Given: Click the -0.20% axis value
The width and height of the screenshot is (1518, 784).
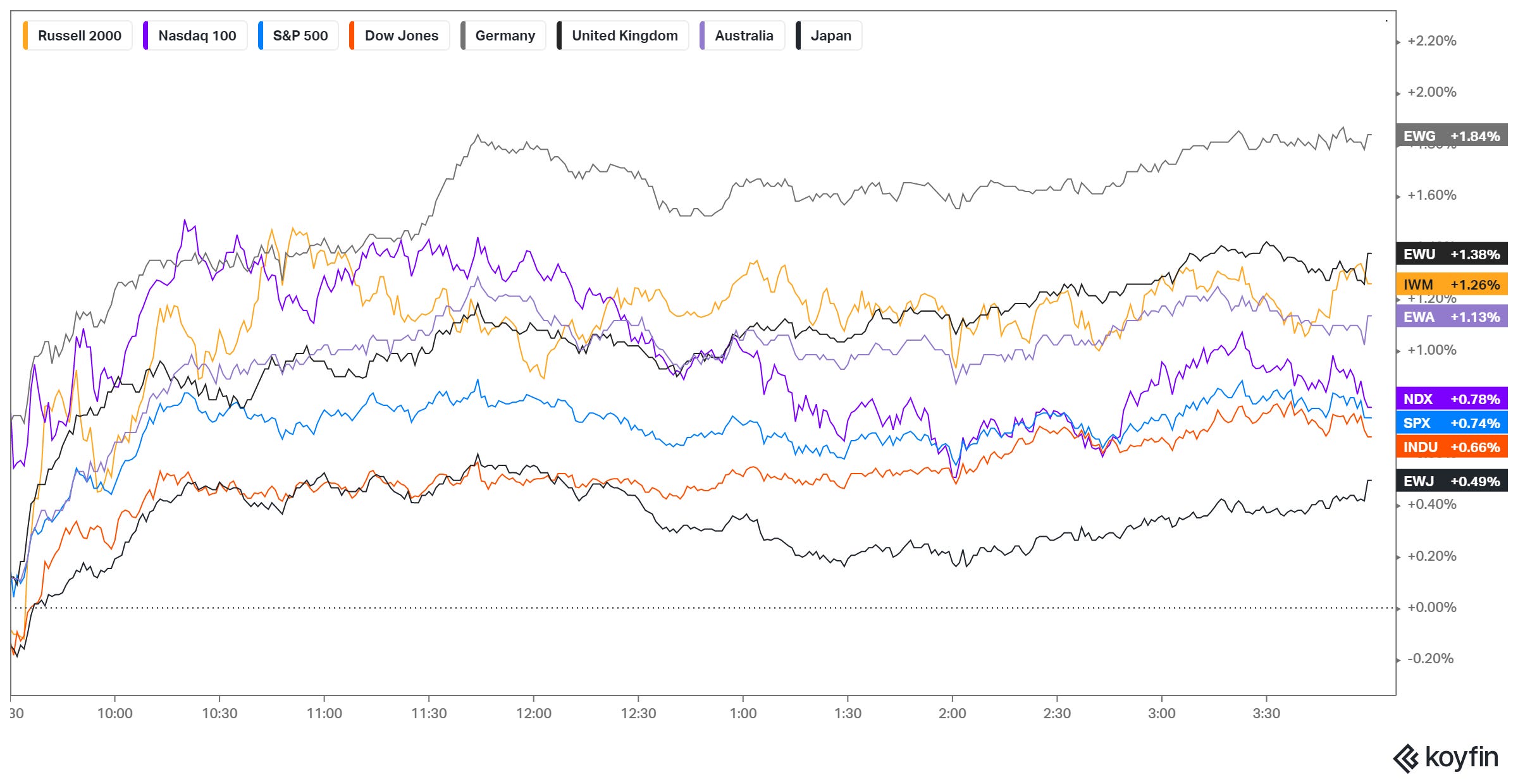Looking at the screenshot, I should [1431, 659].
